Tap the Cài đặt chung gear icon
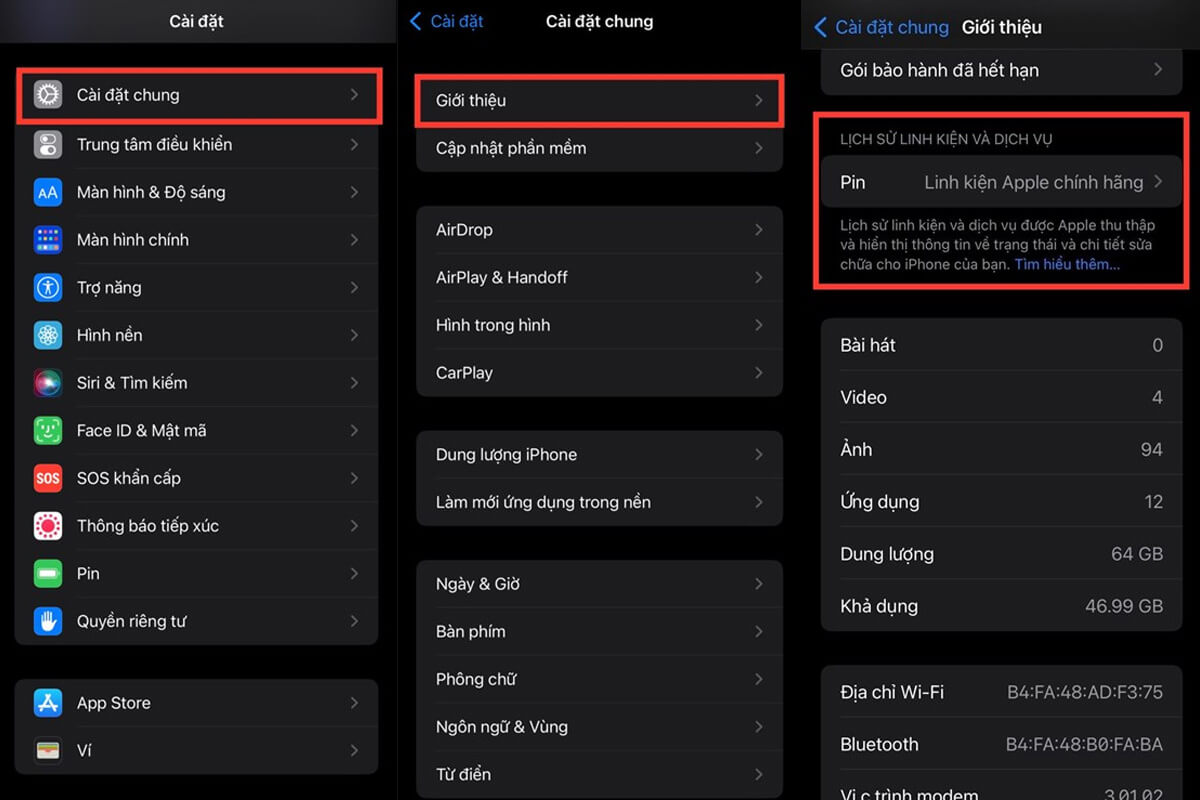Image resolution: width=1200 pixels, height=800 pixels. [x=48, y=95]
